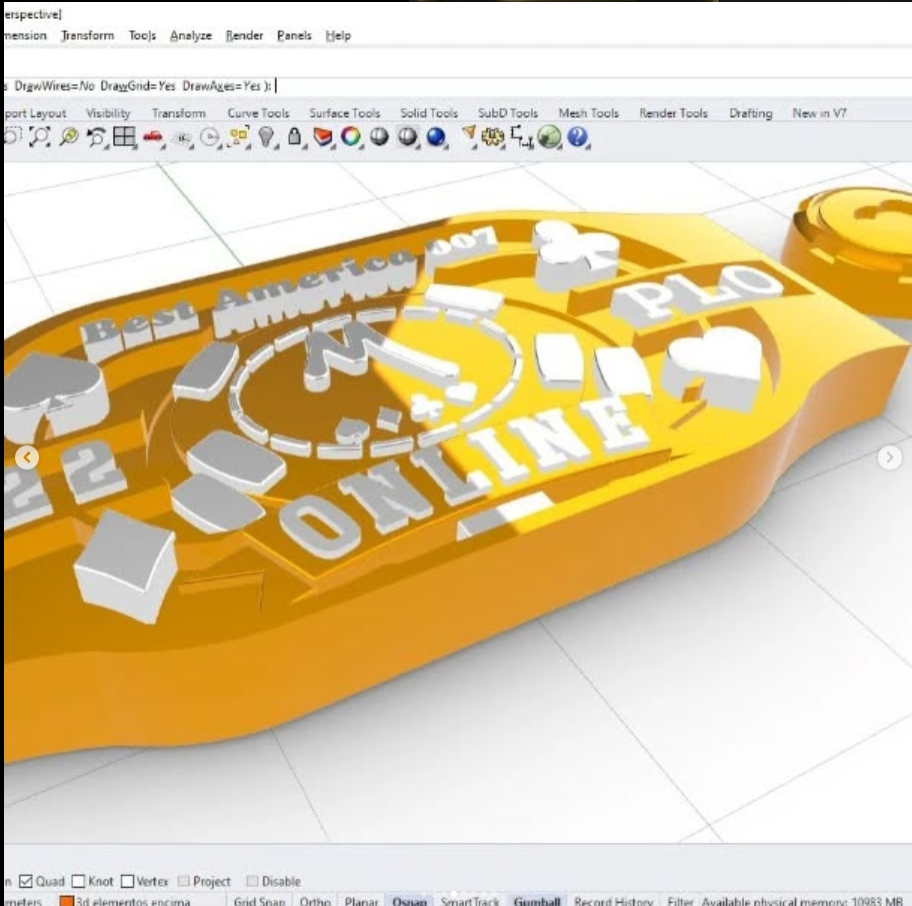
Task: Click the red car icon in toolbar
Action: coord(153,138)
